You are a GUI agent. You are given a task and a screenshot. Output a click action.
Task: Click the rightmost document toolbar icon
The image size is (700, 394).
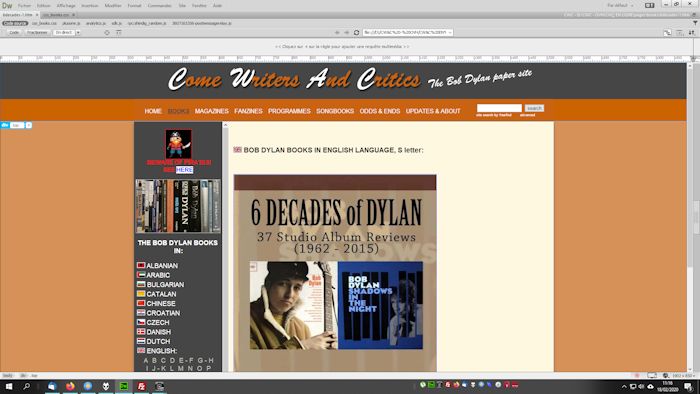[692, 33]
